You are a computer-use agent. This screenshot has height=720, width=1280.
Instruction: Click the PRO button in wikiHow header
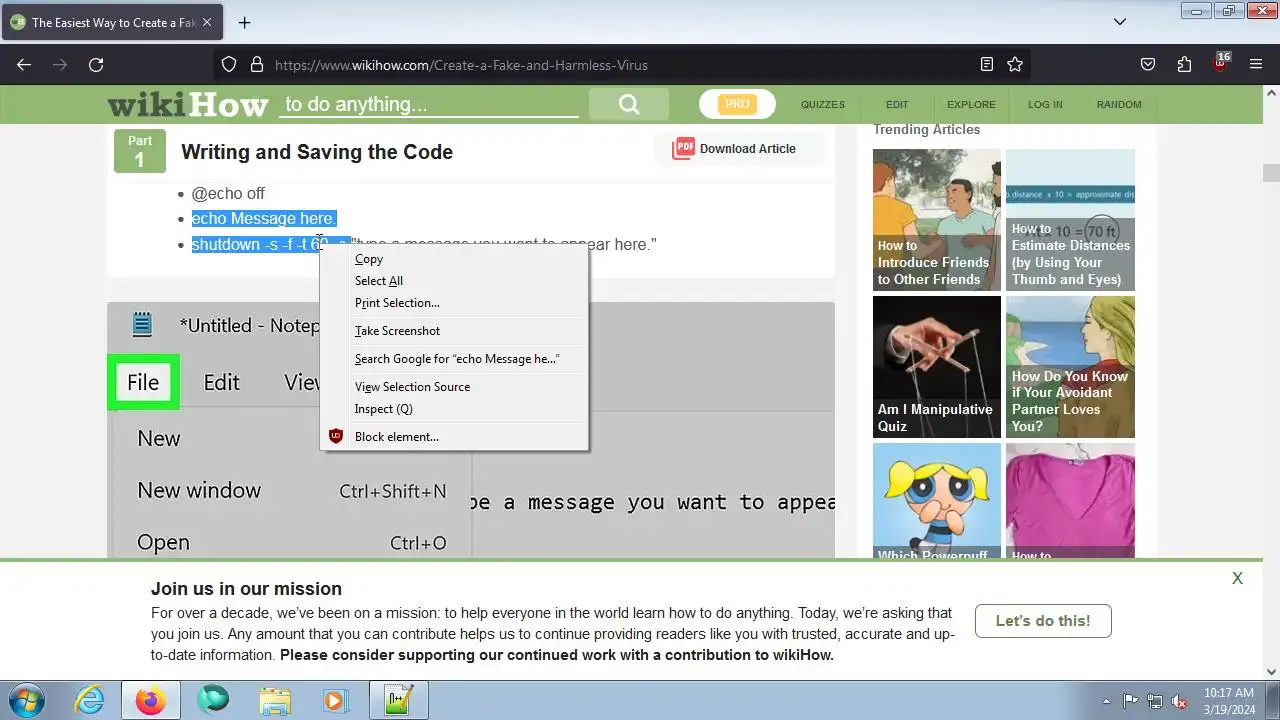tap(737, 104)
